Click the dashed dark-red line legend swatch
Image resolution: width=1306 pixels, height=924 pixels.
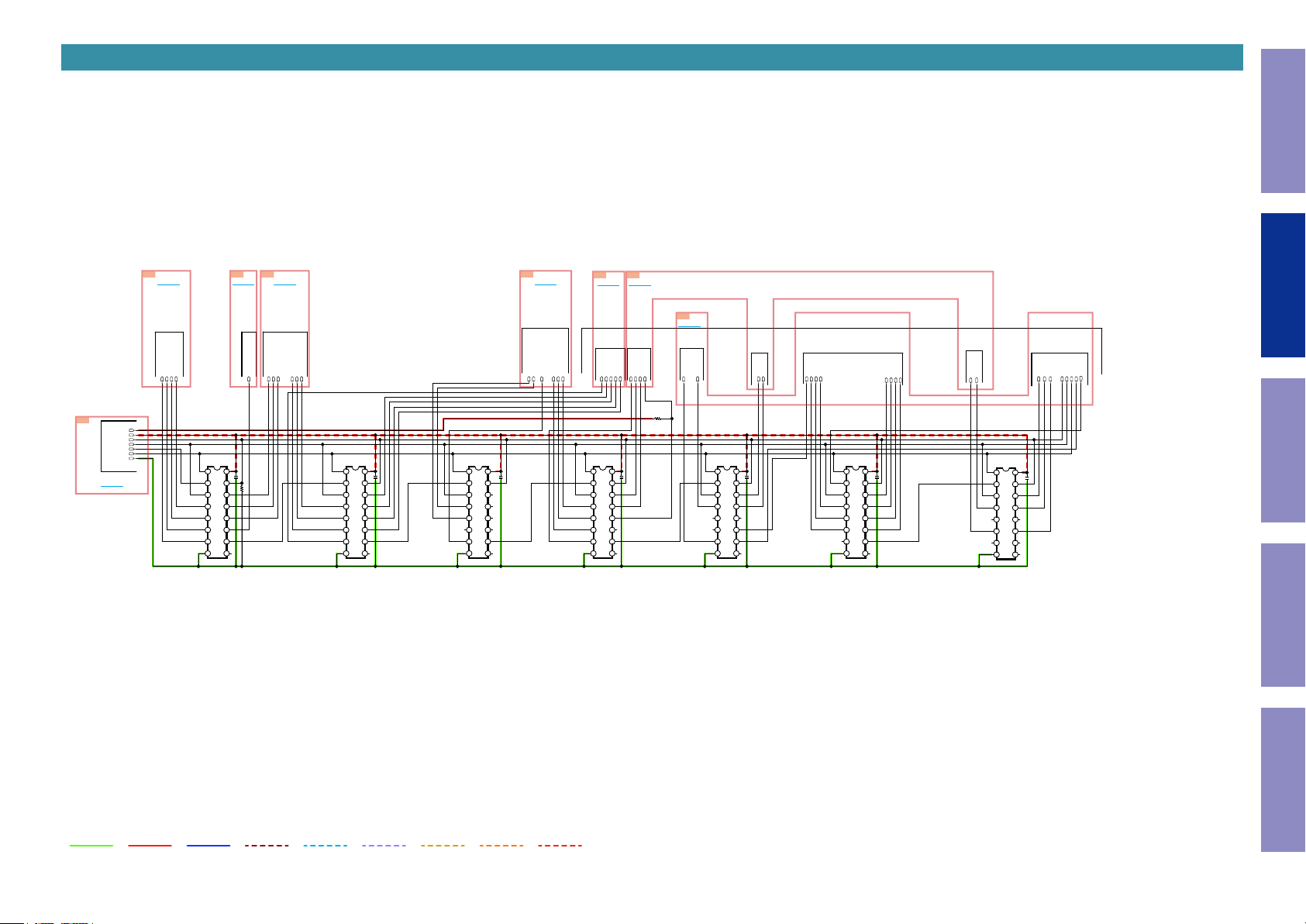point(267,846)
